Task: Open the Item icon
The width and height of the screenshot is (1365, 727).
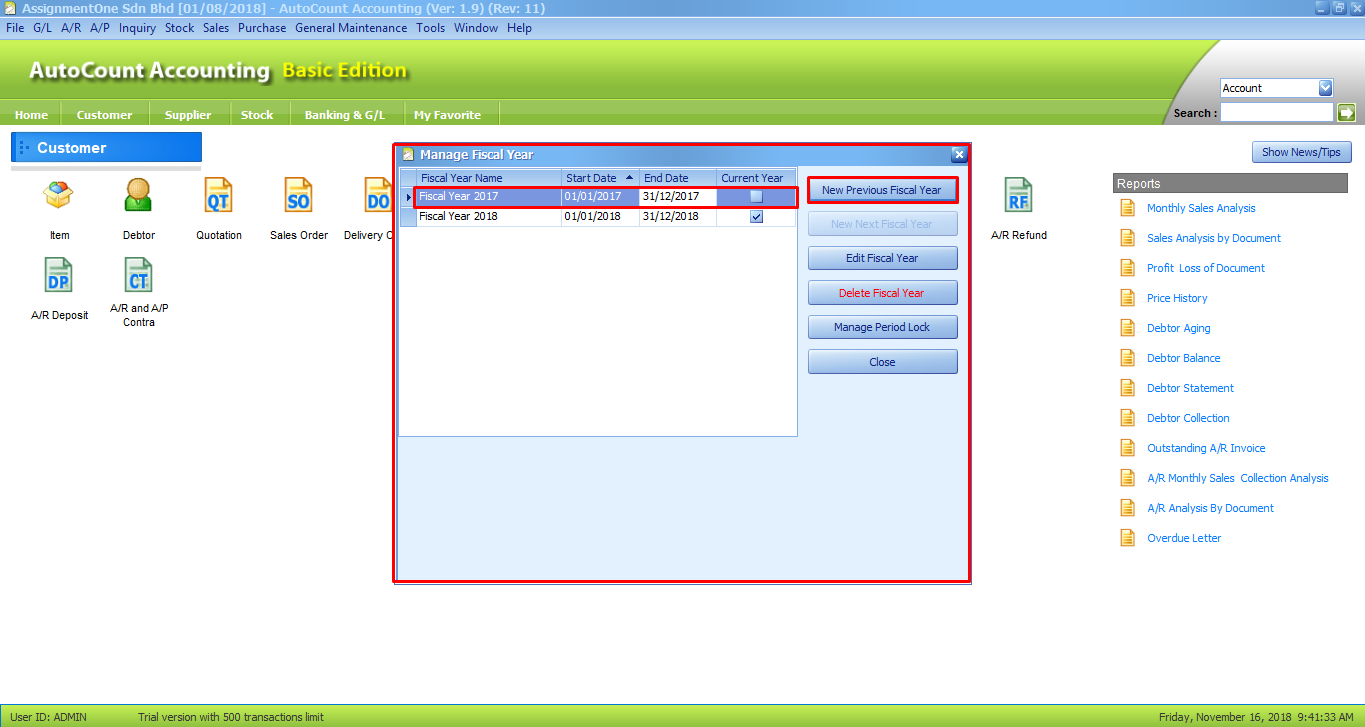Action: [59, 195]
